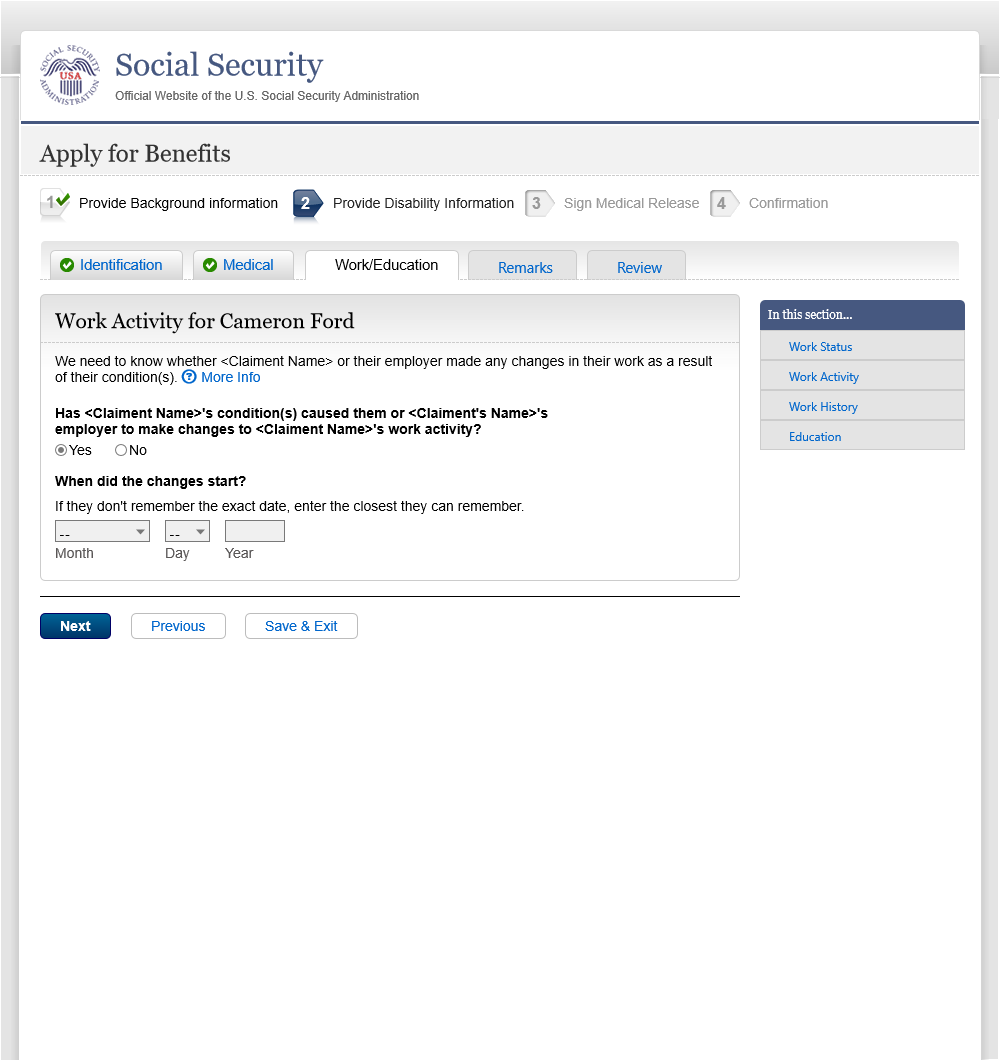Open the Work/Education tab

coord(386,265)
